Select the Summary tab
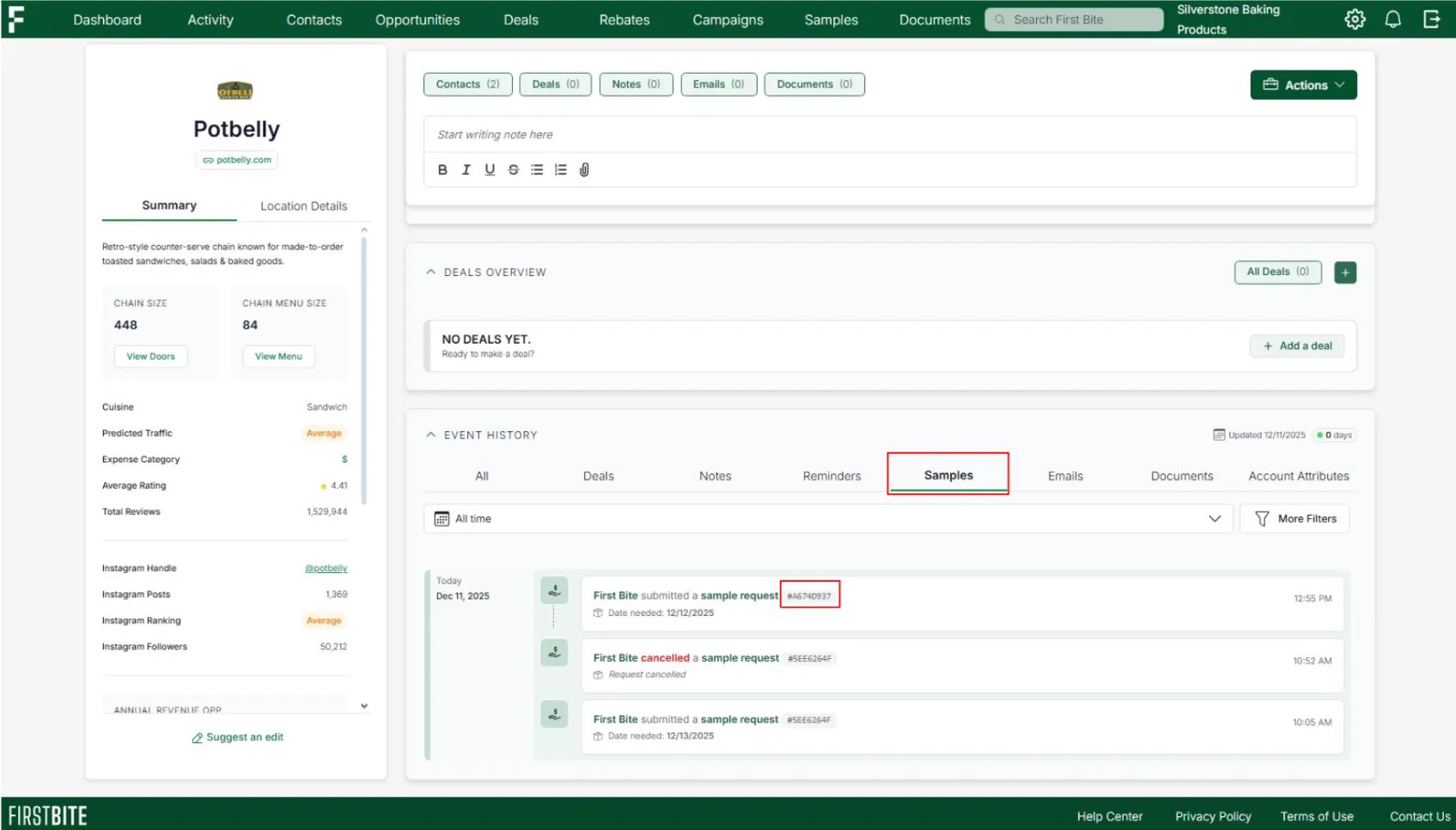The height and width of the screenshot is (830, 1456). click(x=169, y=205)
